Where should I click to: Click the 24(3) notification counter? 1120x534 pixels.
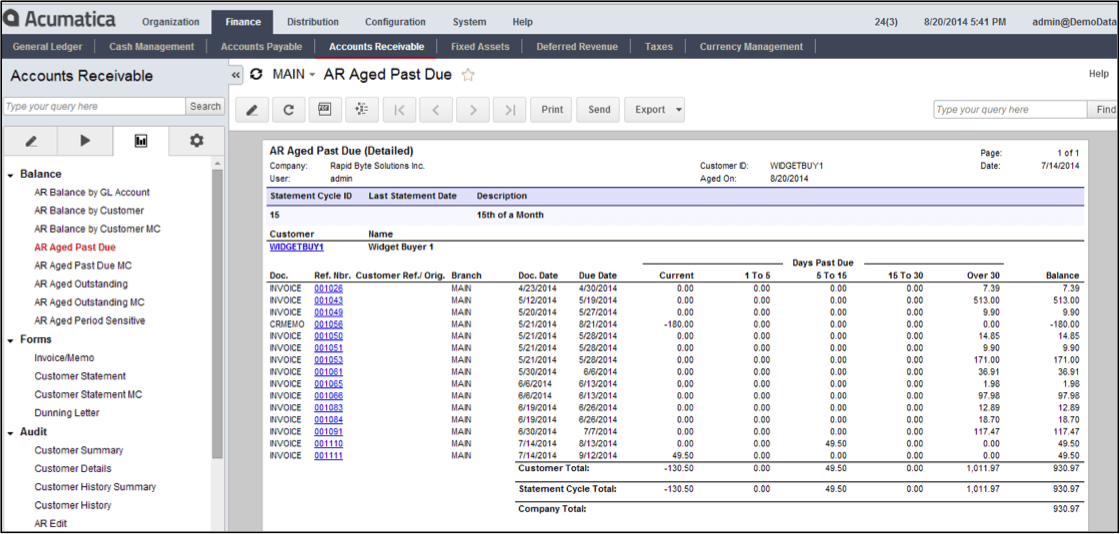886,22
